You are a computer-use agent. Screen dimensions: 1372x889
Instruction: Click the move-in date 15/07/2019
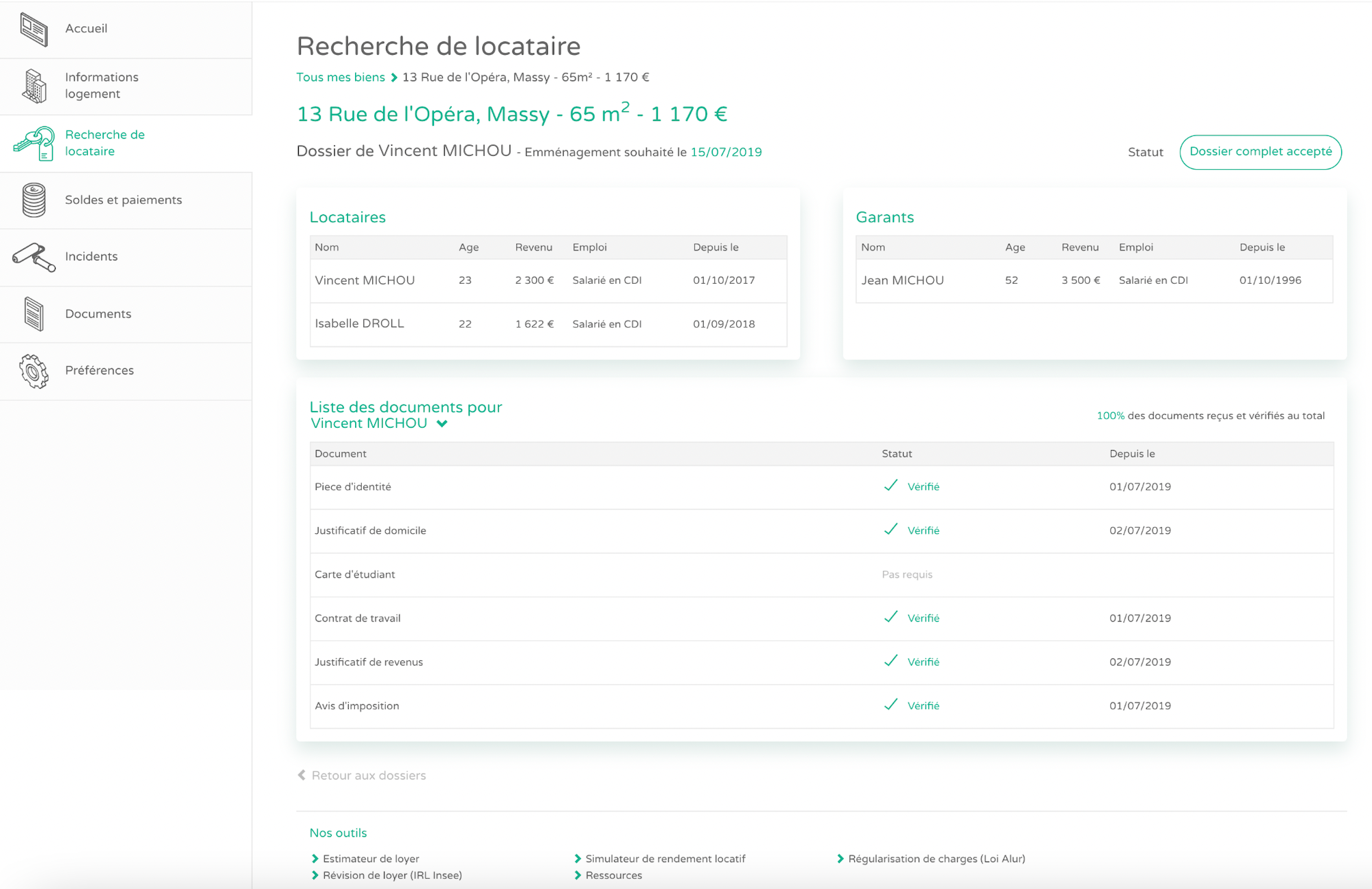[x=726, y=152]
